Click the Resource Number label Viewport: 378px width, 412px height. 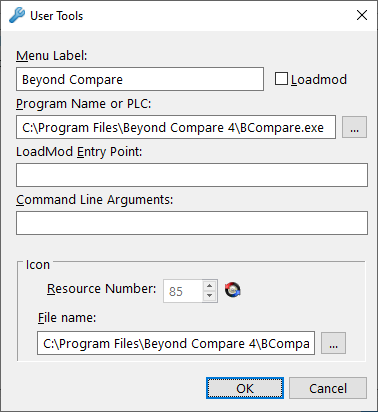point(101,289)
